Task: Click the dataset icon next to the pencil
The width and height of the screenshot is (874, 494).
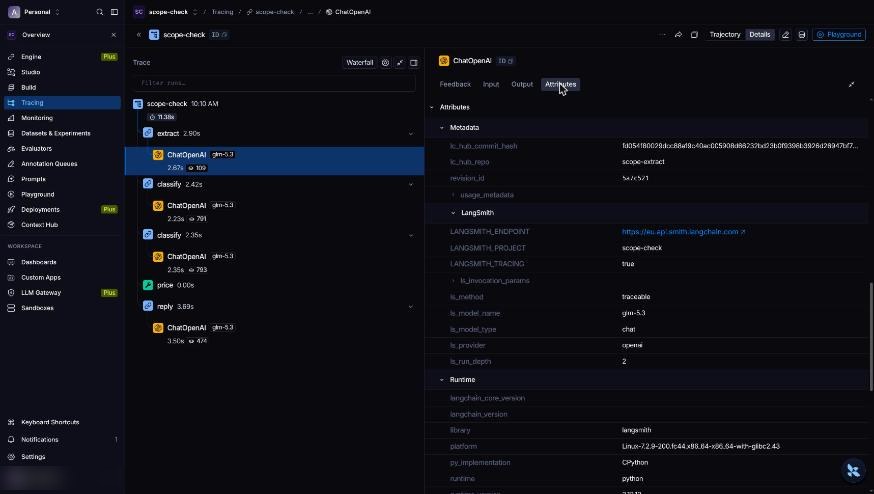Action: [802, 35]
